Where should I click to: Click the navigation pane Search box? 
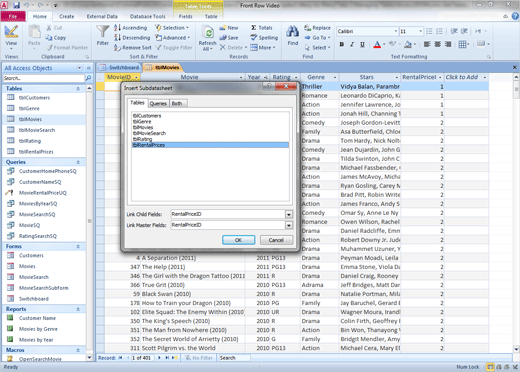44,78
